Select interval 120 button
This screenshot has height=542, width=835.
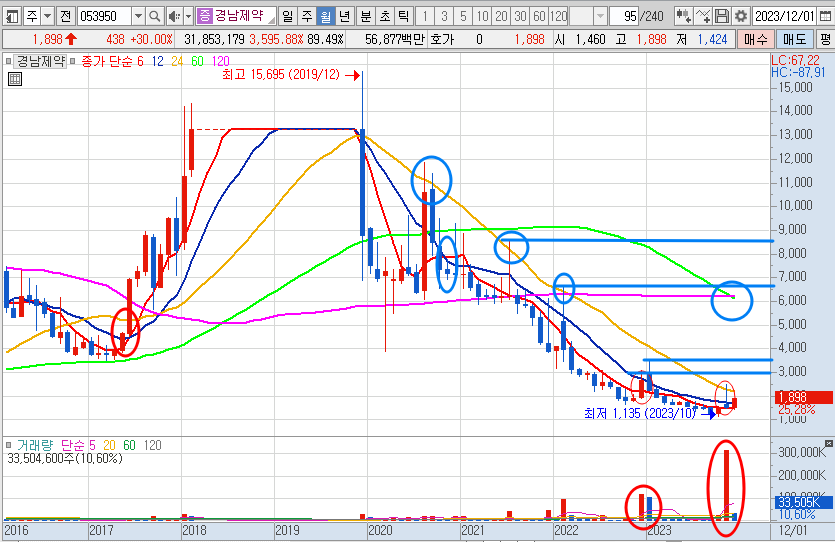[558, 17]
